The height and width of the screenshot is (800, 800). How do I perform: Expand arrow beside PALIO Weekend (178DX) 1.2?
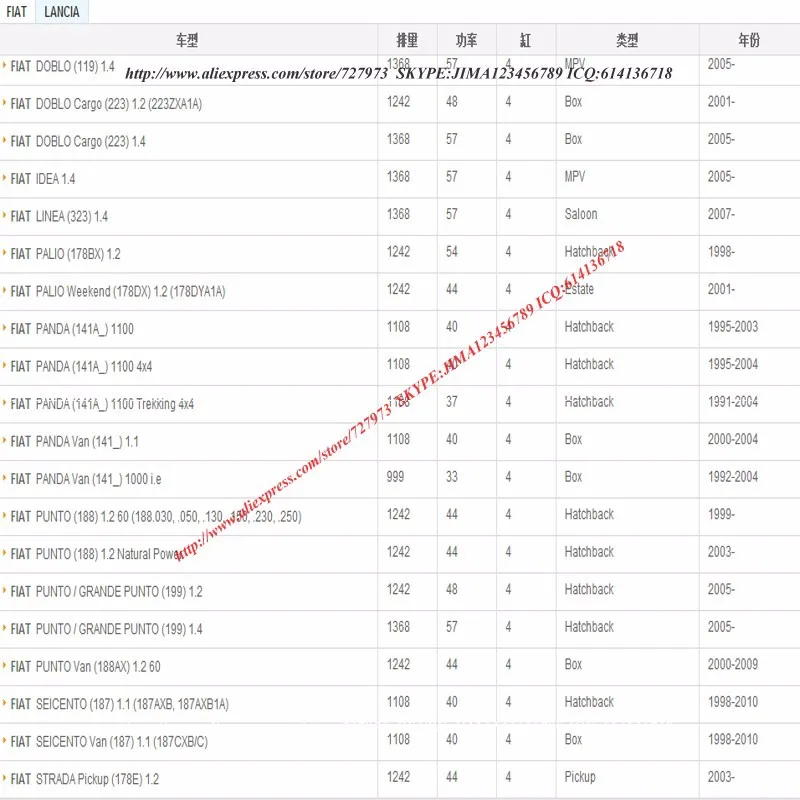[4, 290]
